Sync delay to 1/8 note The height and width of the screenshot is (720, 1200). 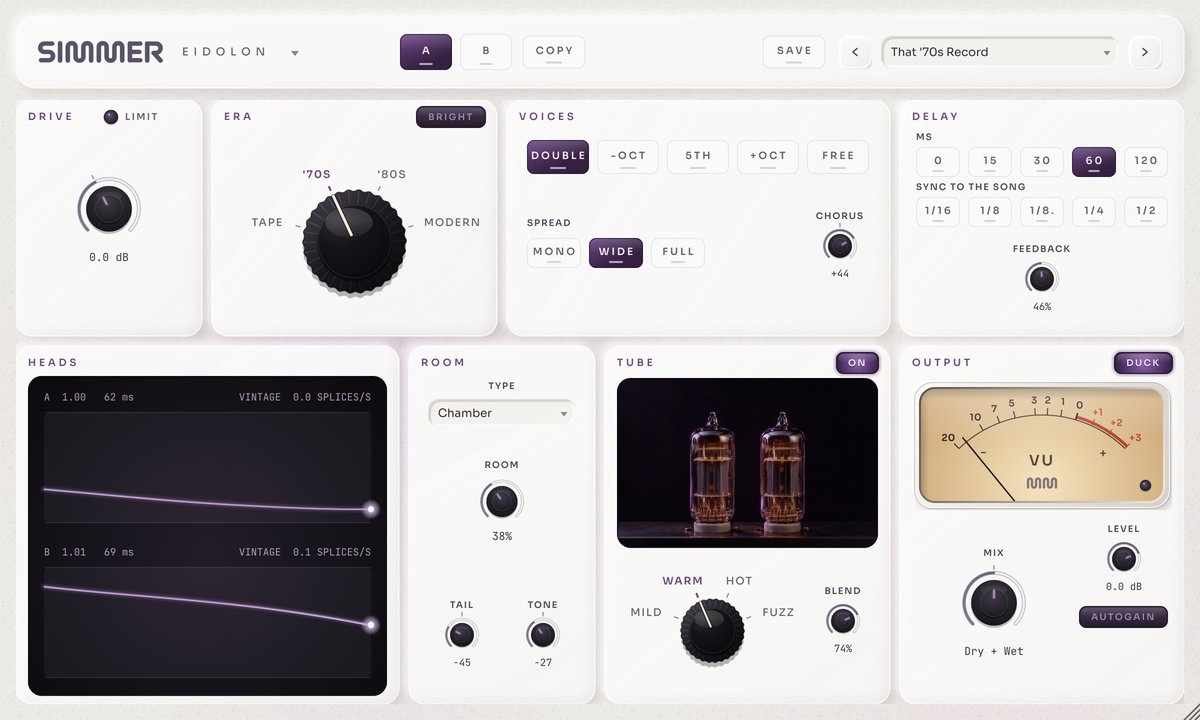point(990,212)
